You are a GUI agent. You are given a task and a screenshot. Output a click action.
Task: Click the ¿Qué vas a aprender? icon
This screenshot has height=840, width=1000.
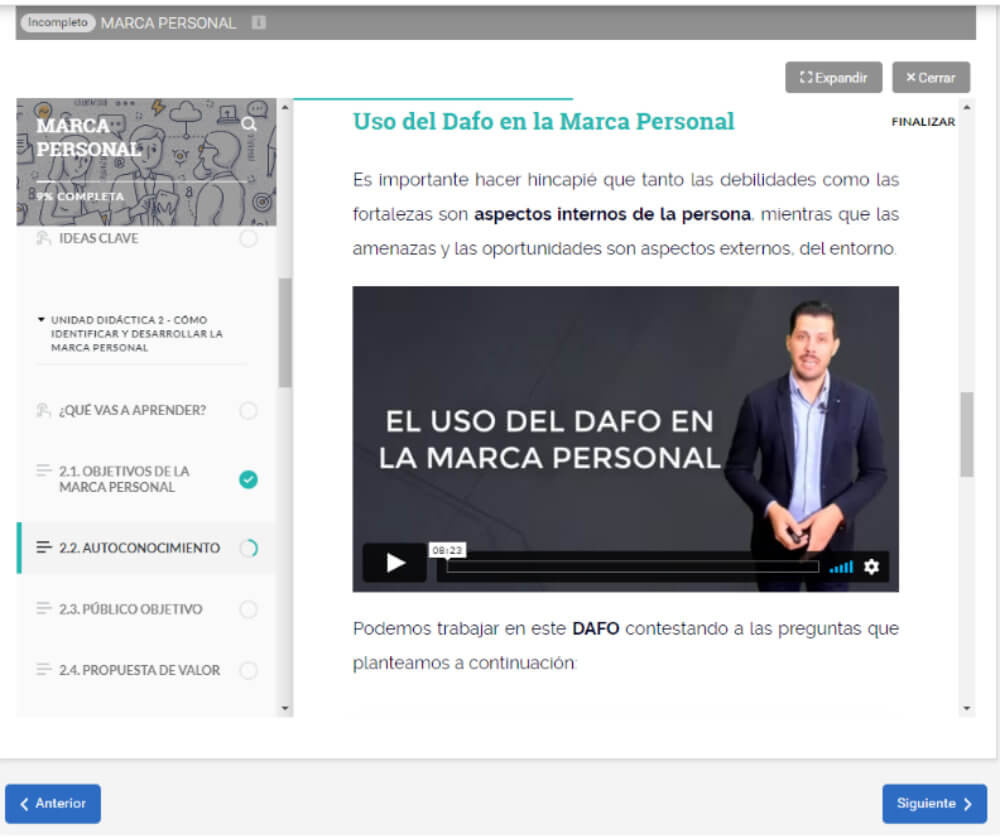click(43, 410)
